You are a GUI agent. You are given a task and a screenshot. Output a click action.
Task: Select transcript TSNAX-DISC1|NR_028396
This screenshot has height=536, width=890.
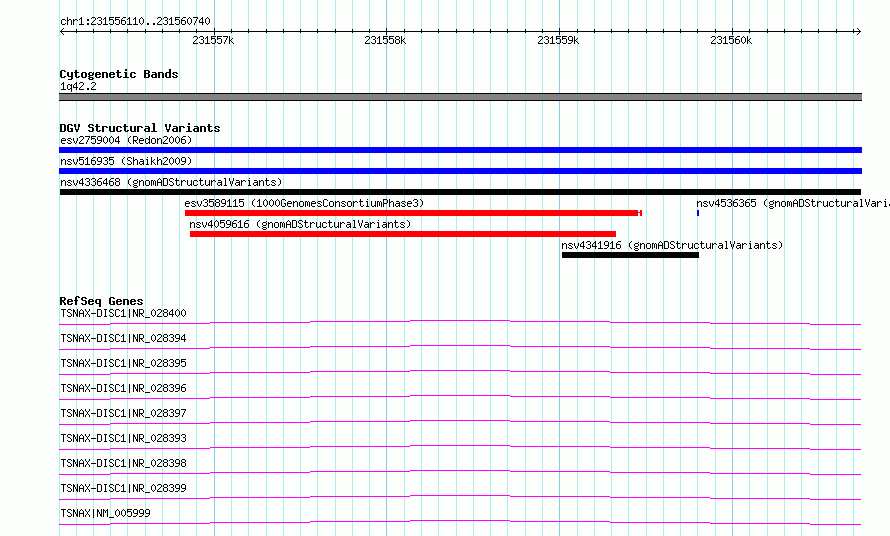pyautogui.click(x=123, y=388)
